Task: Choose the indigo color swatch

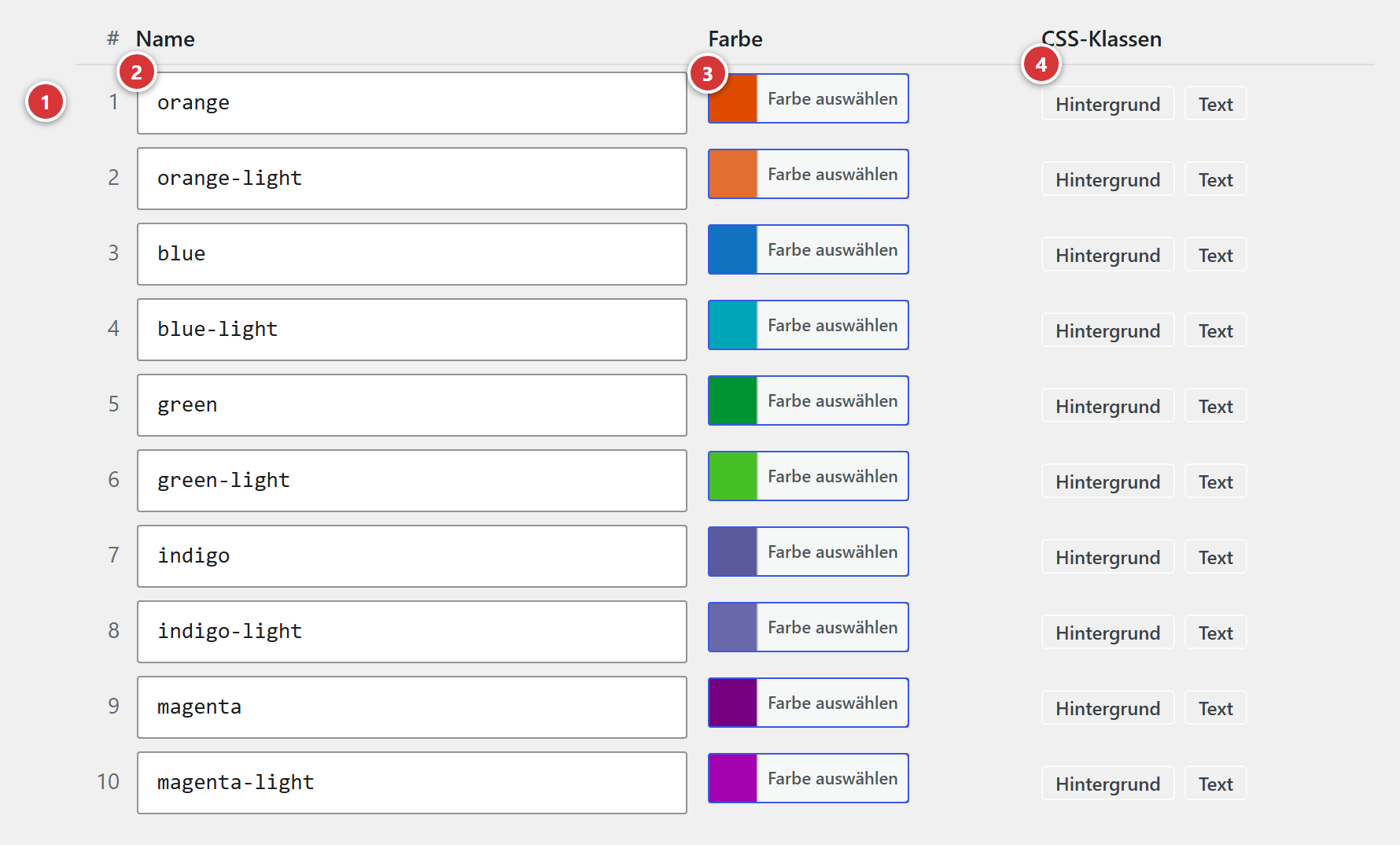Action: pos(733,552)
